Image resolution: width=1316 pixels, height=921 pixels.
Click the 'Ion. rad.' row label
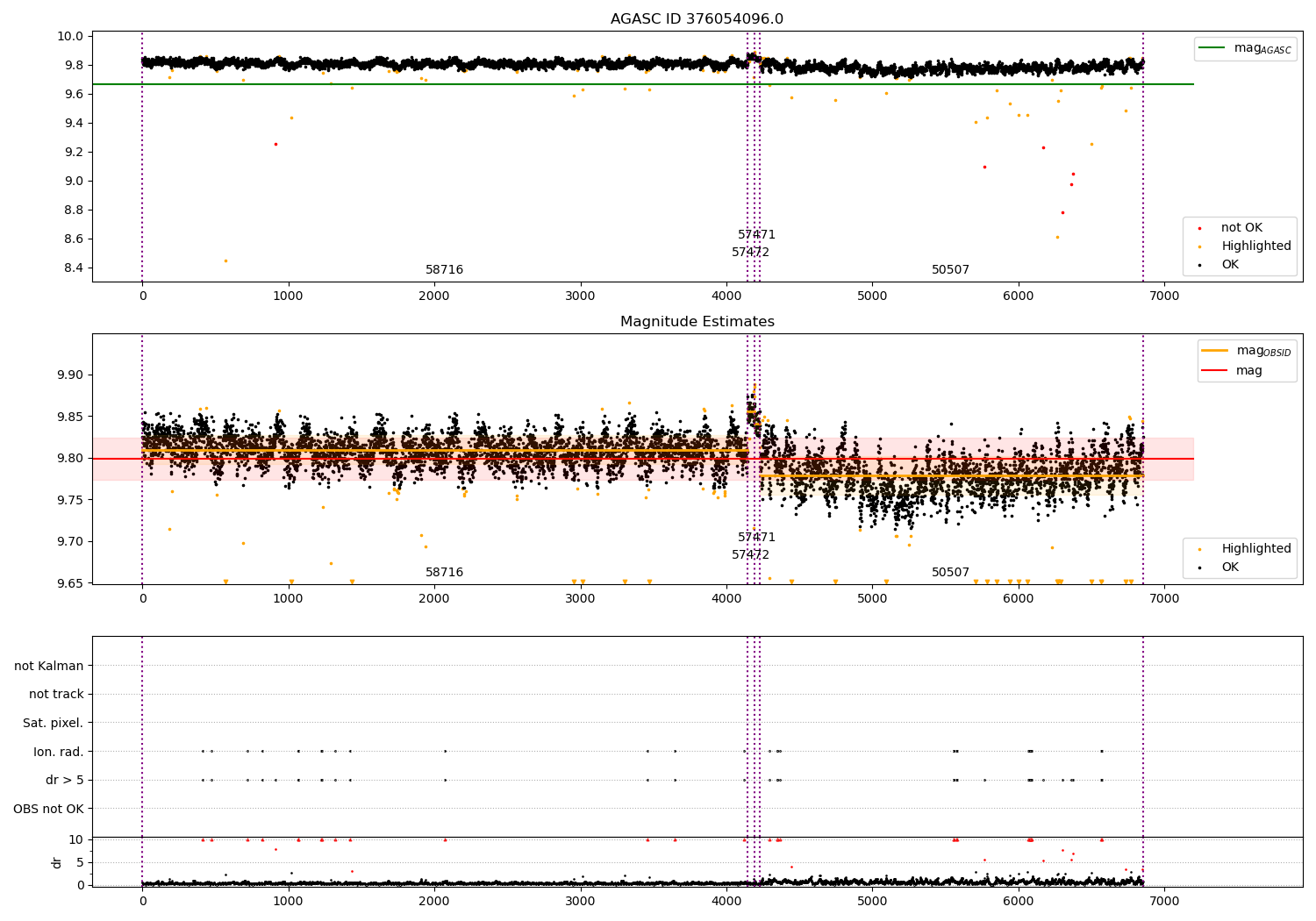pyautogui.click(x=59, y=752)
